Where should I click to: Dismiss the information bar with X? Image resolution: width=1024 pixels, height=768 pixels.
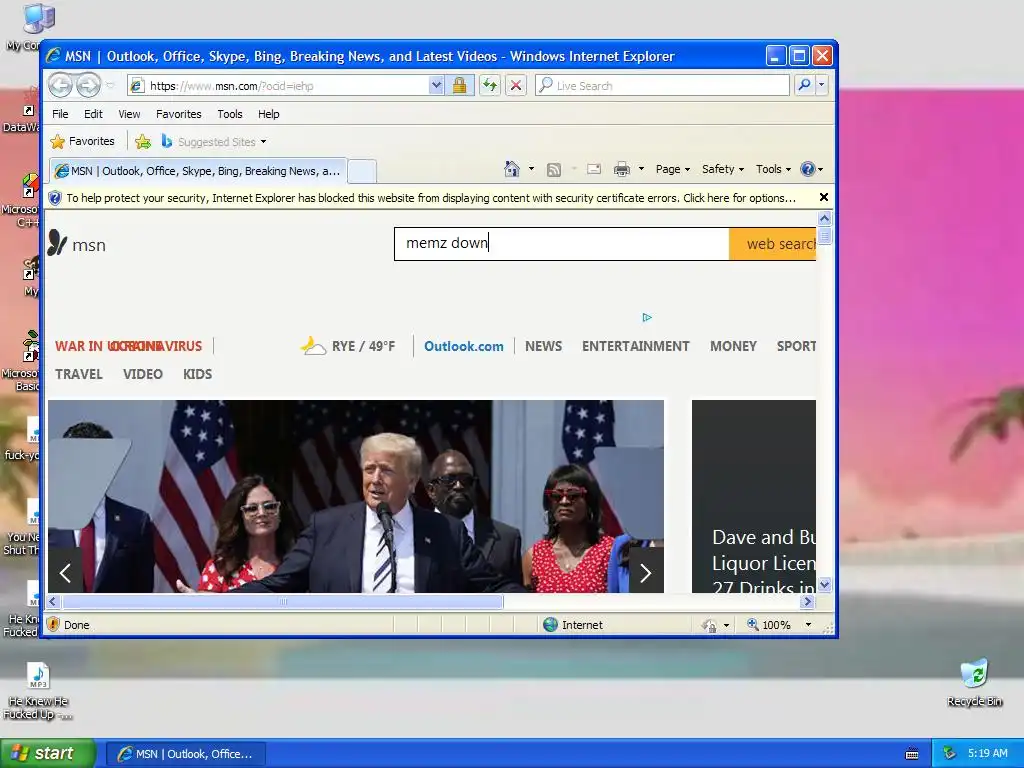click(x=824, y=197)
